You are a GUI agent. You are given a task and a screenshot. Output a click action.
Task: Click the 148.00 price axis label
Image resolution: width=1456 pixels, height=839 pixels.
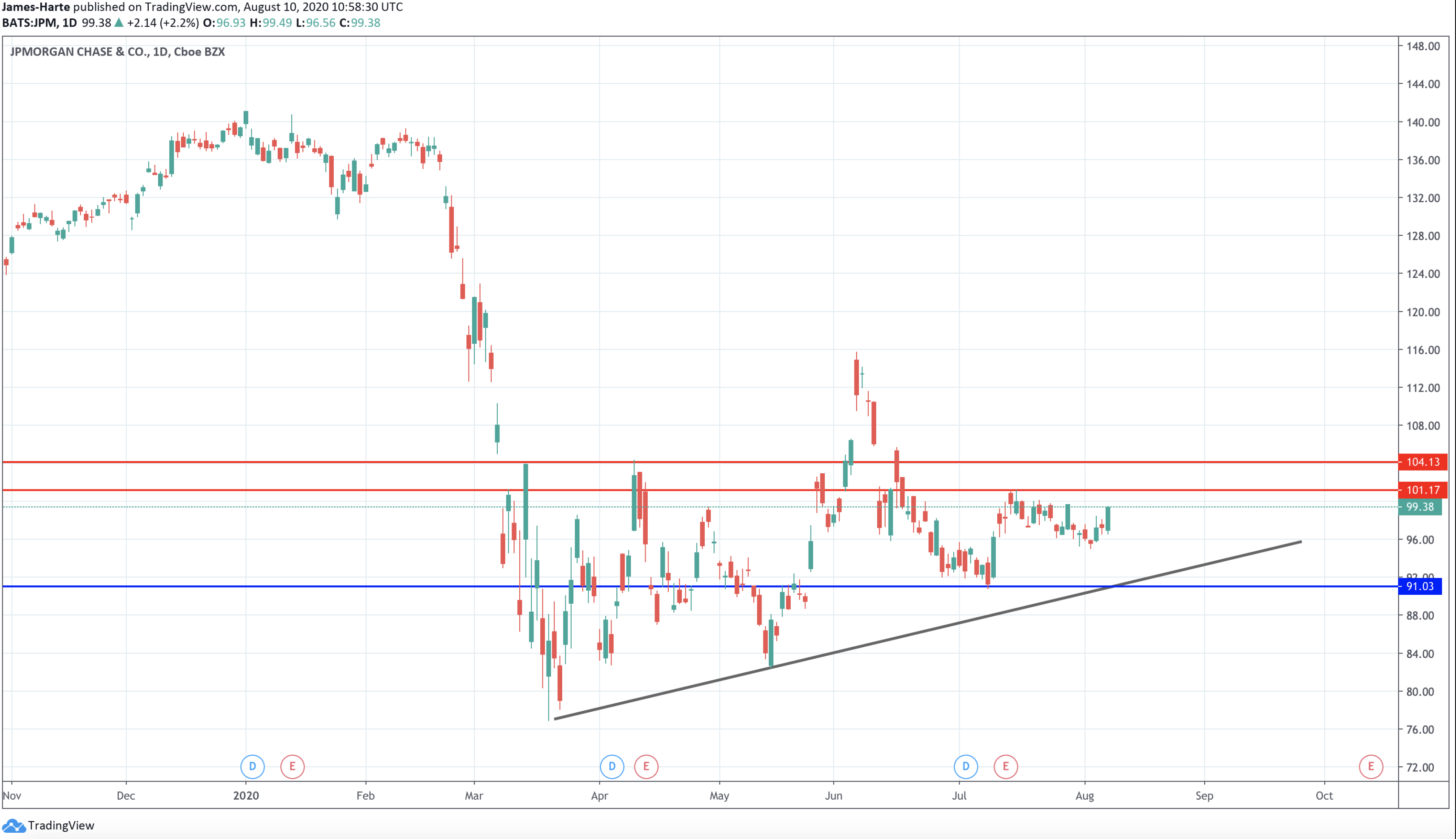(1422, 46)
